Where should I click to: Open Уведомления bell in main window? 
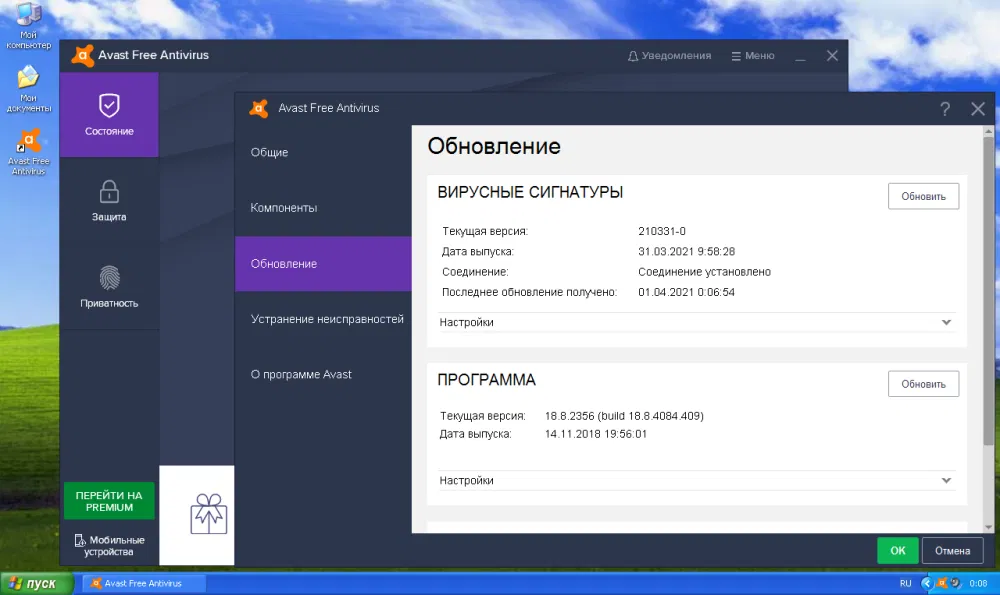tap(669, 55)
